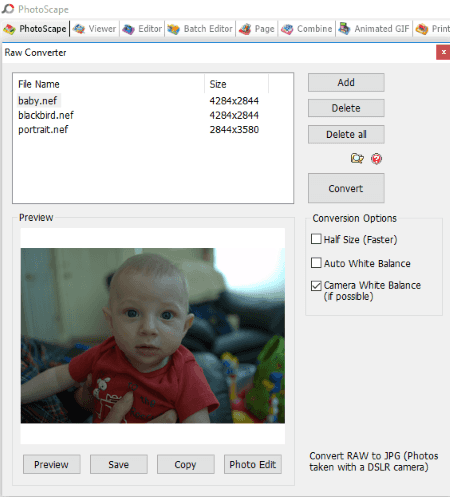Click the Convert button
Viewport: 450px width, 497px height.
[x=346, y=188]
